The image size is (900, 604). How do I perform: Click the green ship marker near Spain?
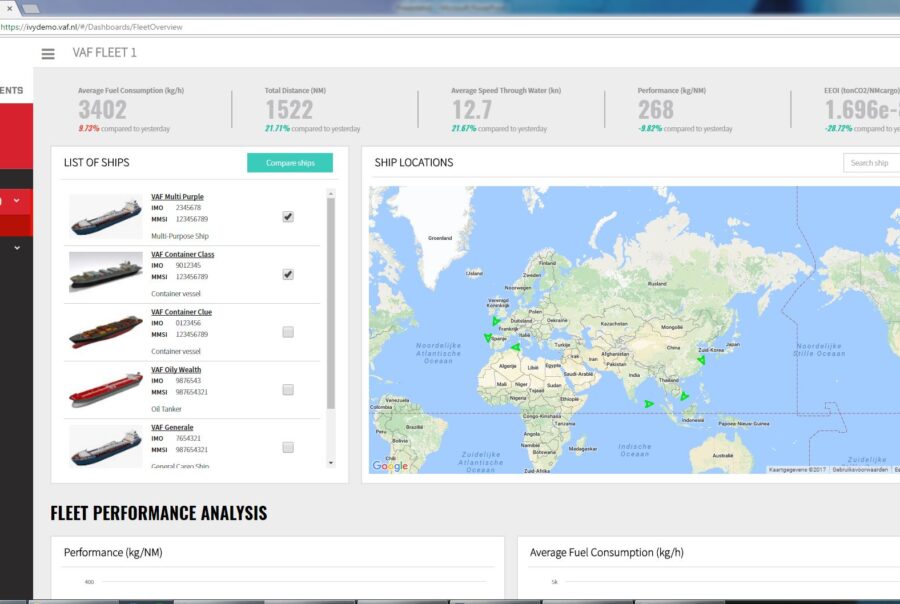(x=488, y=338)
